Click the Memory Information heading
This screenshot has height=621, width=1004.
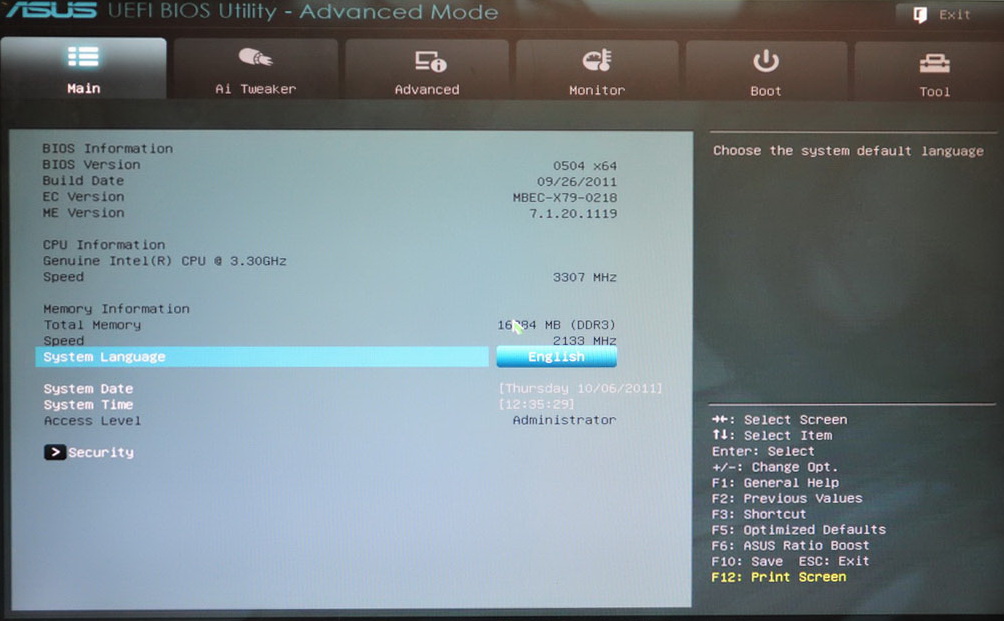[x=117, y=309]
